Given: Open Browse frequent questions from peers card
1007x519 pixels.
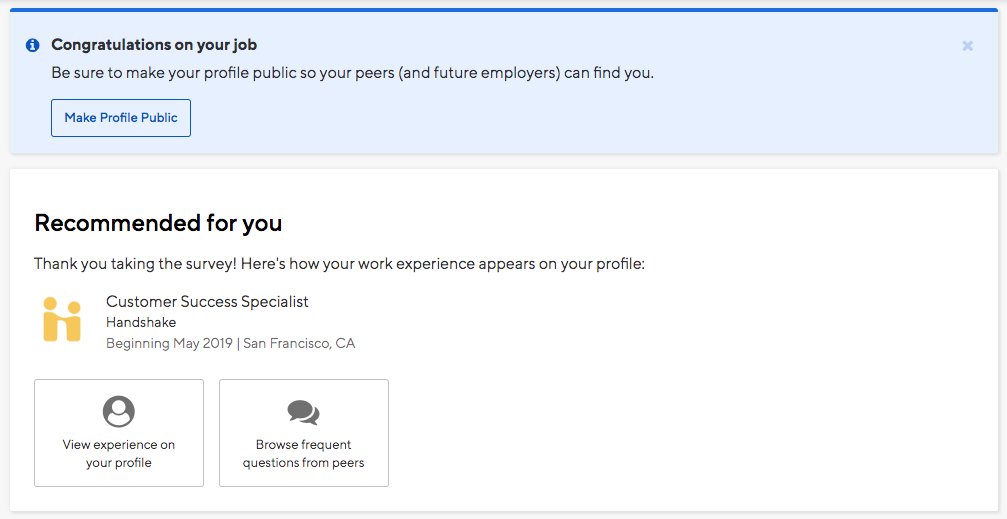Looking at the screenshot, I should coord(304,433).
